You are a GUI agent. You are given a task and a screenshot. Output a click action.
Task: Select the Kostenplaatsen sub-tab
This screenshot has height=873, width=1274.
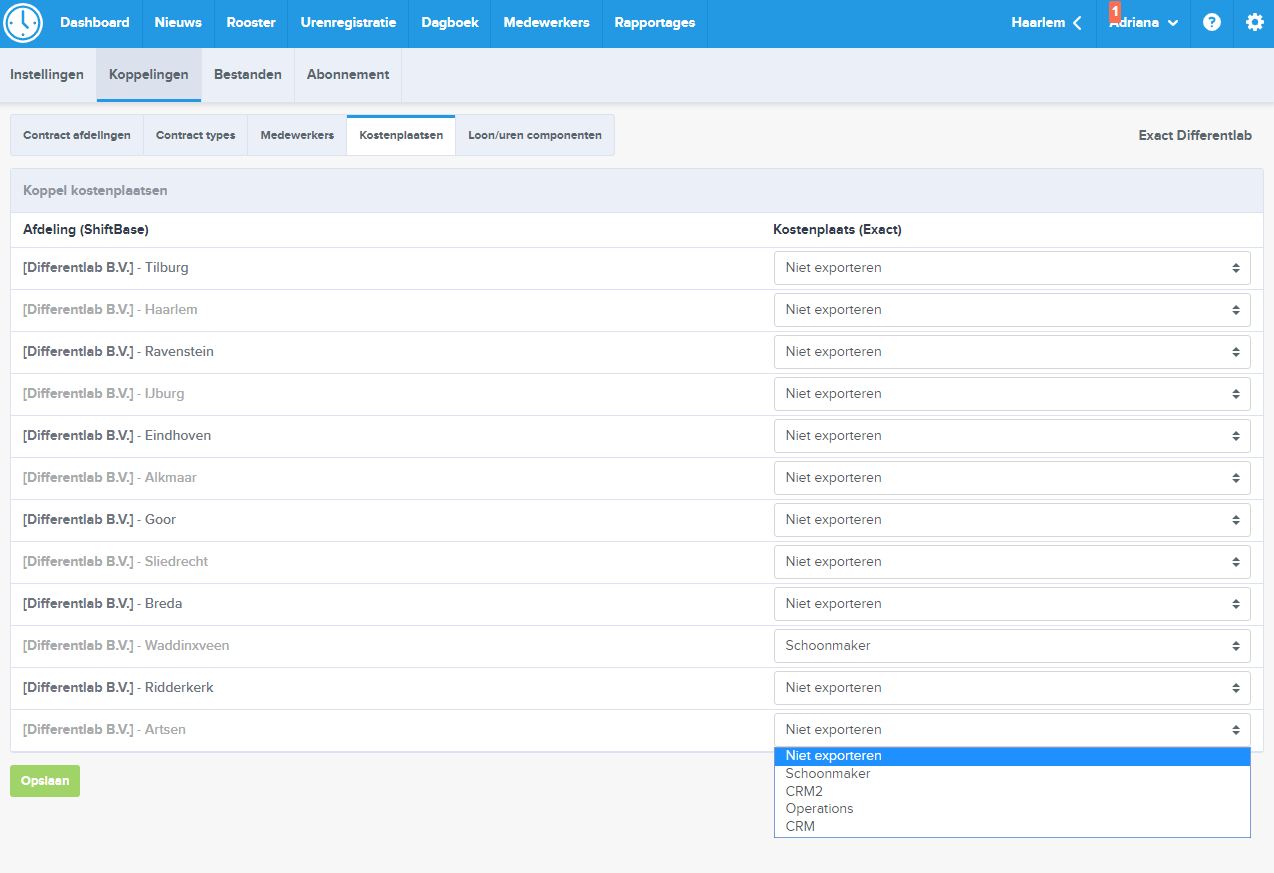[x=401, y=135]
